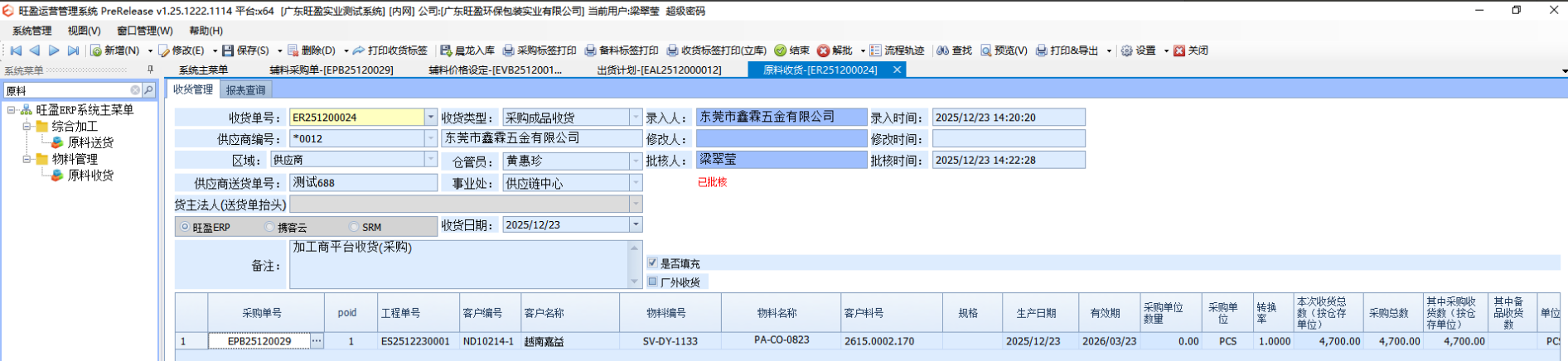The width and height of the screenshot is (1568, 361).
Task: Open the 帮助(H) menu
Action: coord(206,31)
